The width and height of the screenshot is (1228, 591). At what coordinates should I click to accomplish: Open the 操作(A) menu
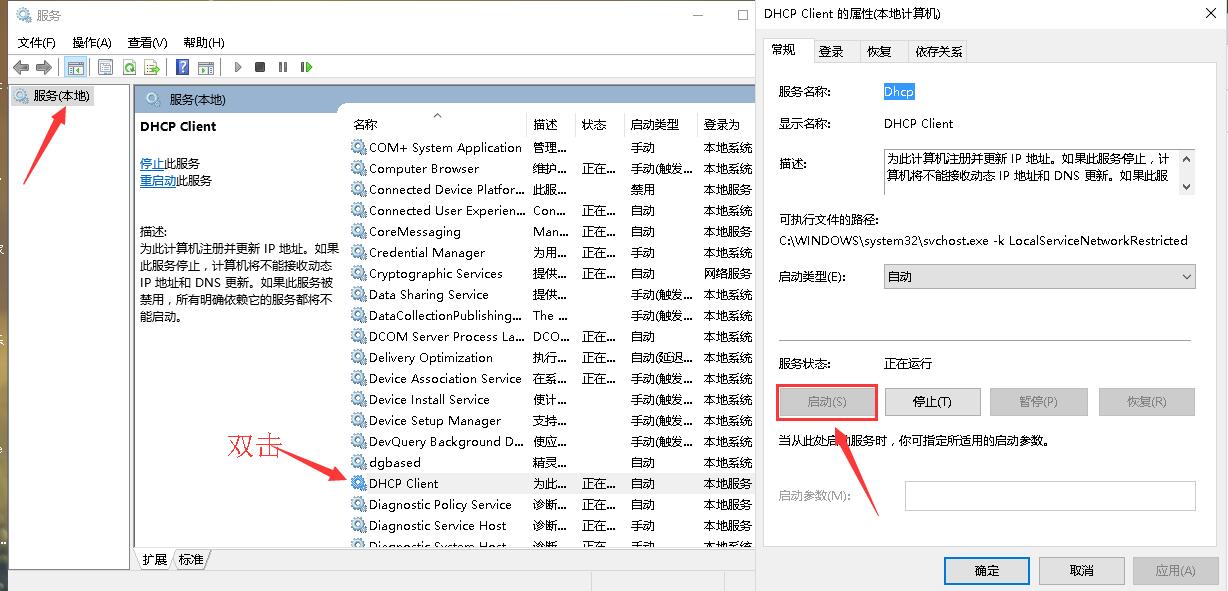pyautogui.click(x=91, y=42)
